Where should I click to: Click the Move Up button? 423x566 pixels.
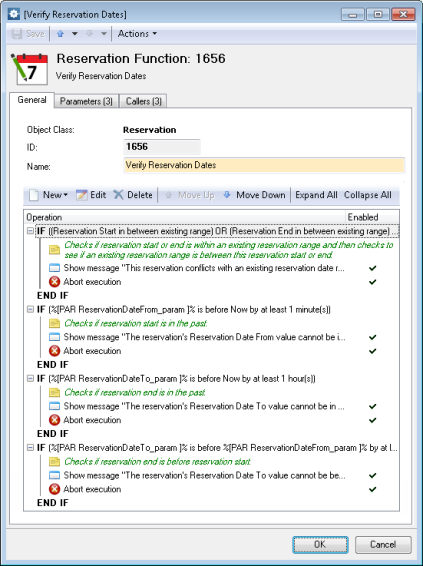189,195
